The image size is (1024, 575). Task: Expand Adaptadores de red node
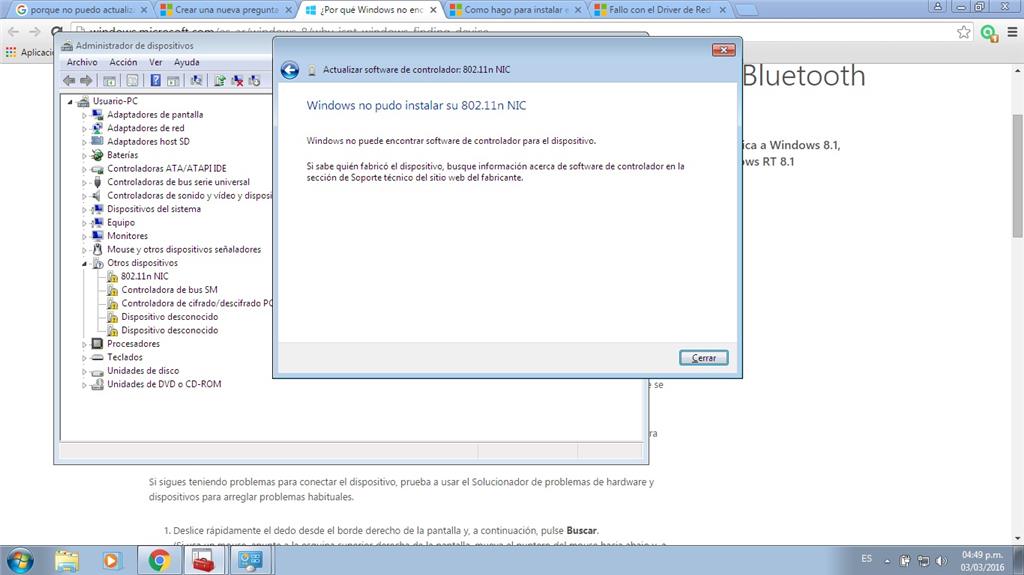(84, 128)
